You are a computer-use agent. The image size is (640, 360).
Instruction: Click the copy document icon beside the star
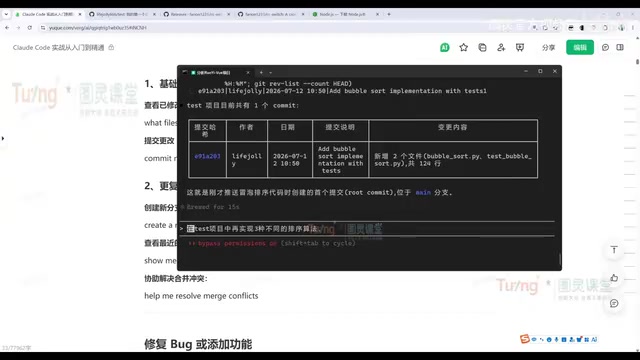482,47
